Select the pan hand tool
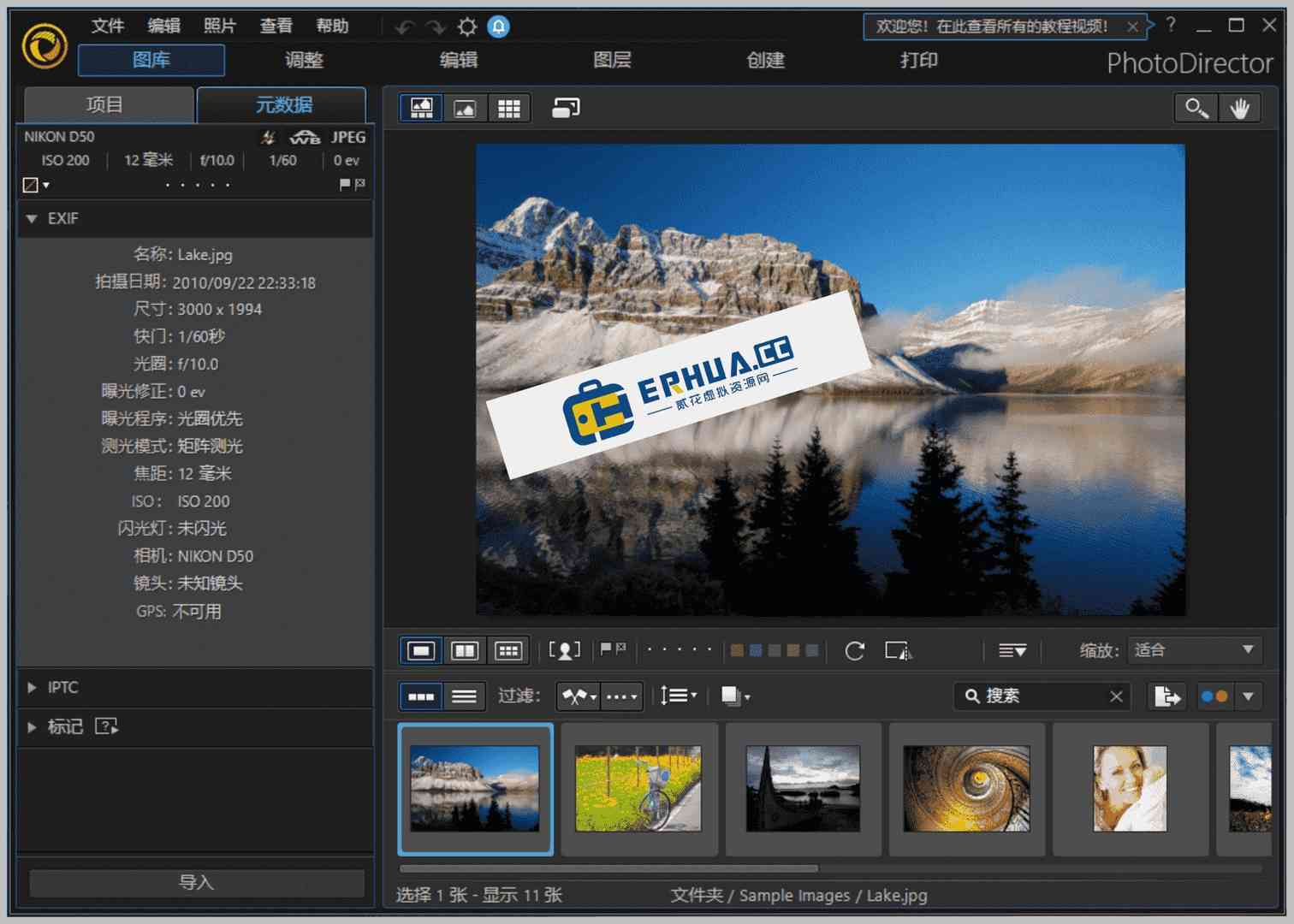 click(x=1240, y=108)
